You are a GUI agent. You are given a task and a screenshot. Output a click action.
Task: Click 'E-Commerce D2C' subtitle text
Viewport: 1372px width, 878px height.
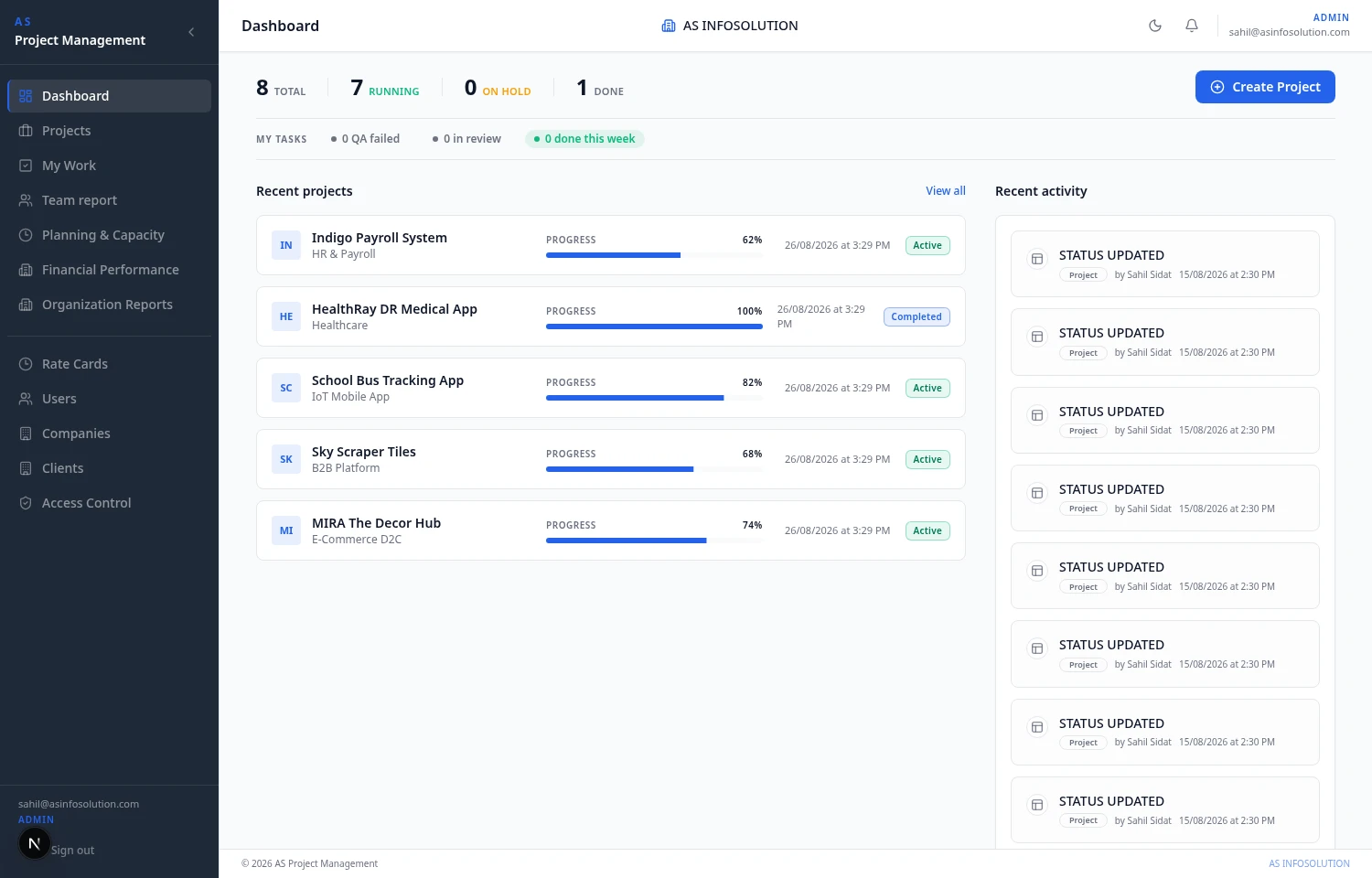(x=357, y=540)
